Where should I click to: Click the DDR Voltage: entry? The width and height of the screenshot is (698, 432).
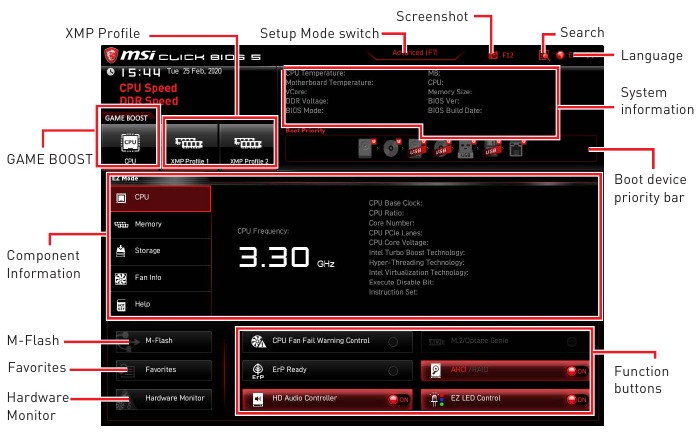point(307,102)
